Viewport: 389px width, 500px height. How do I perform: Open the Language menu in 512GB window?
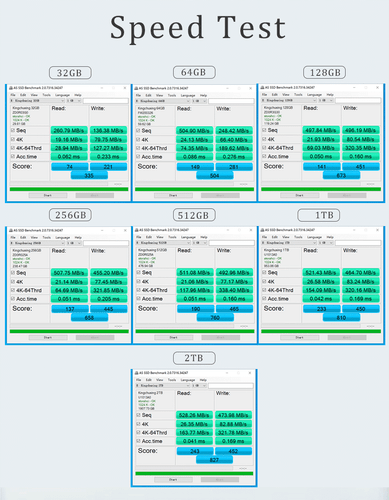click(x=188, y=237)
